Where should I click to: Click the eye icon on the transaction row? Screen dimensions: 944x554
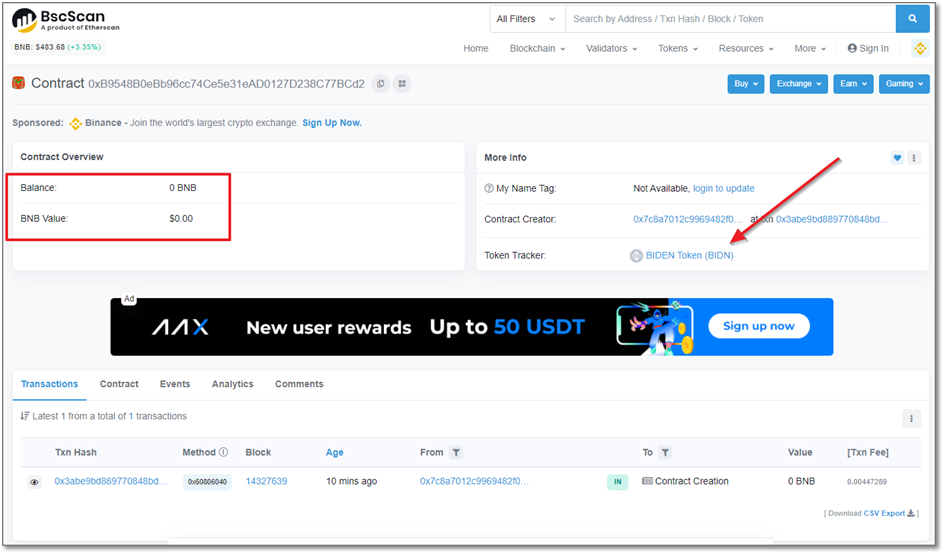click(34, 482)
